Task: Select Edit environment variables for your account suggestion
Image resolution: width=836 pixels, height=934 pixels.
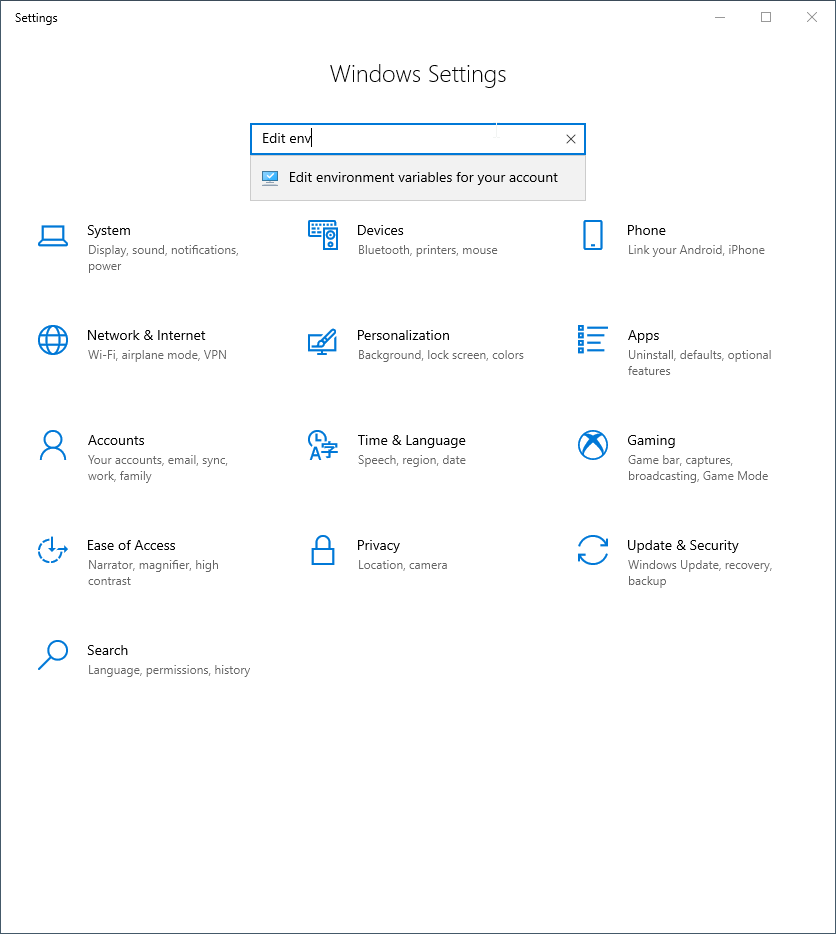Action: (x=422, y=178)
